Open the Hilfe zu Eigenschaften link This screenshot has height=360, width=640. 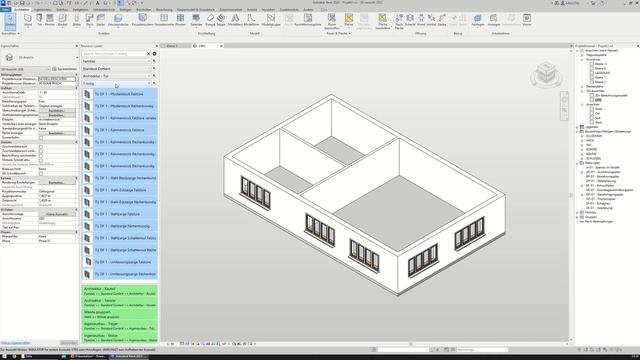[x=15, y=342]
